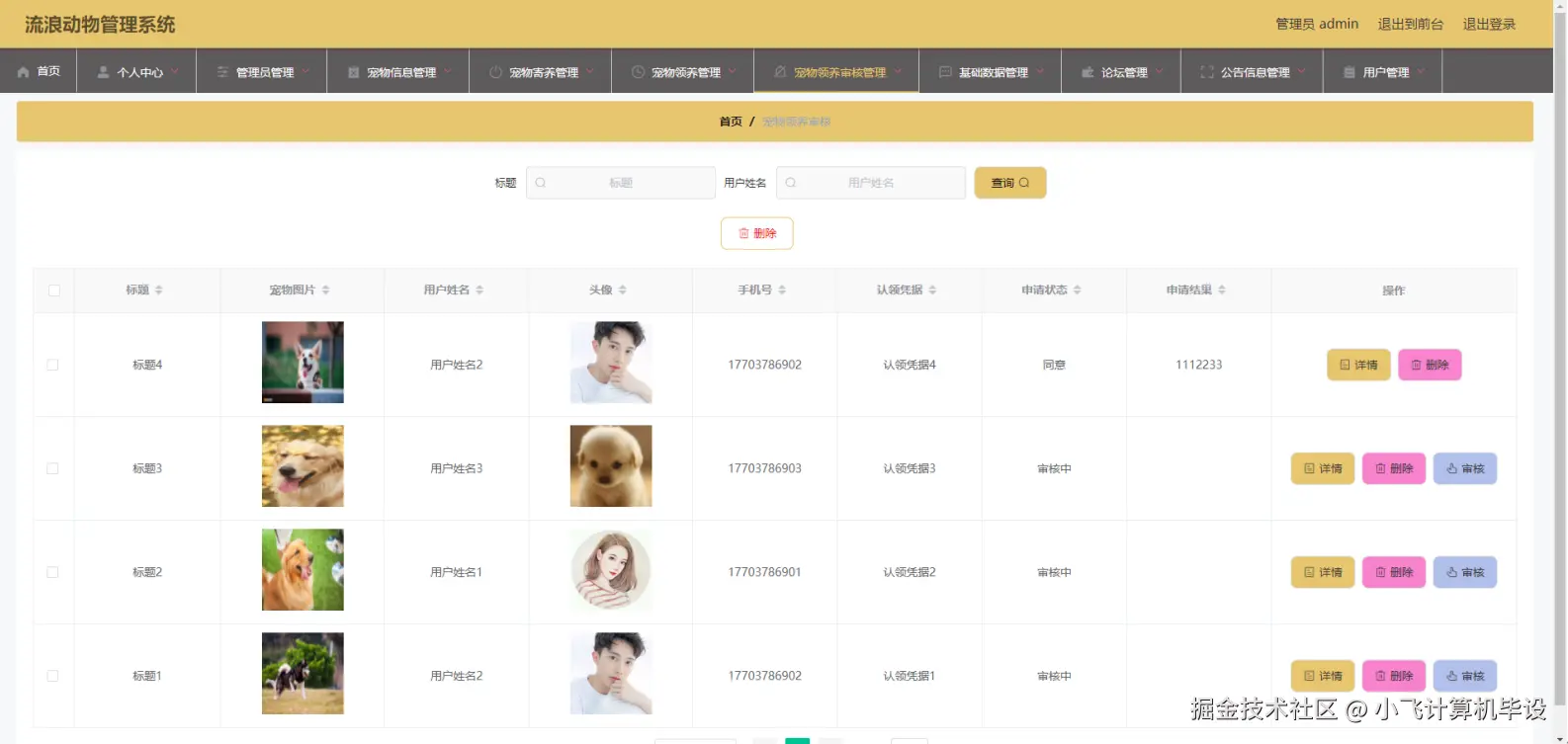Viewport: 1568px width, 744px height.
Task: Click the sliders icon beside 管理员管理
Action: click(222, 72)
